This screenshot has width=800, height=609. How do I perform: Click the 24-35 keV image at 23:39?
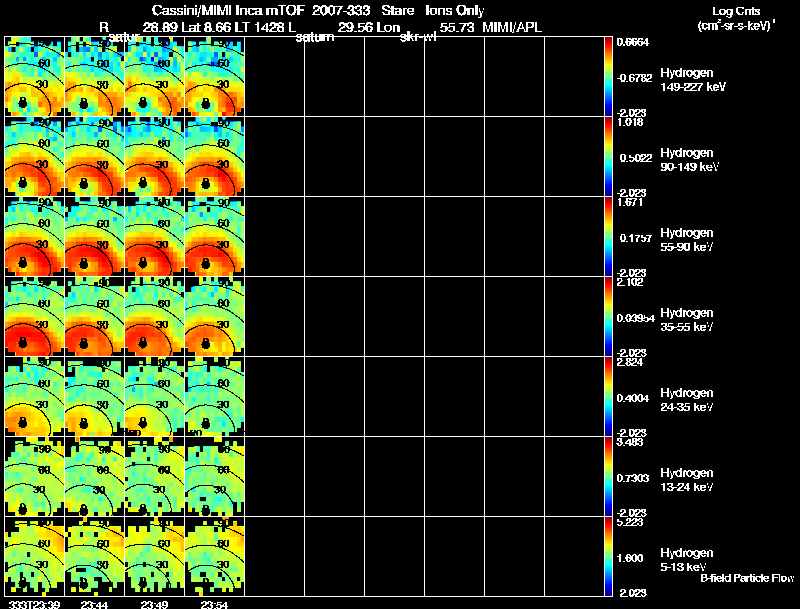tap(35, 397)
